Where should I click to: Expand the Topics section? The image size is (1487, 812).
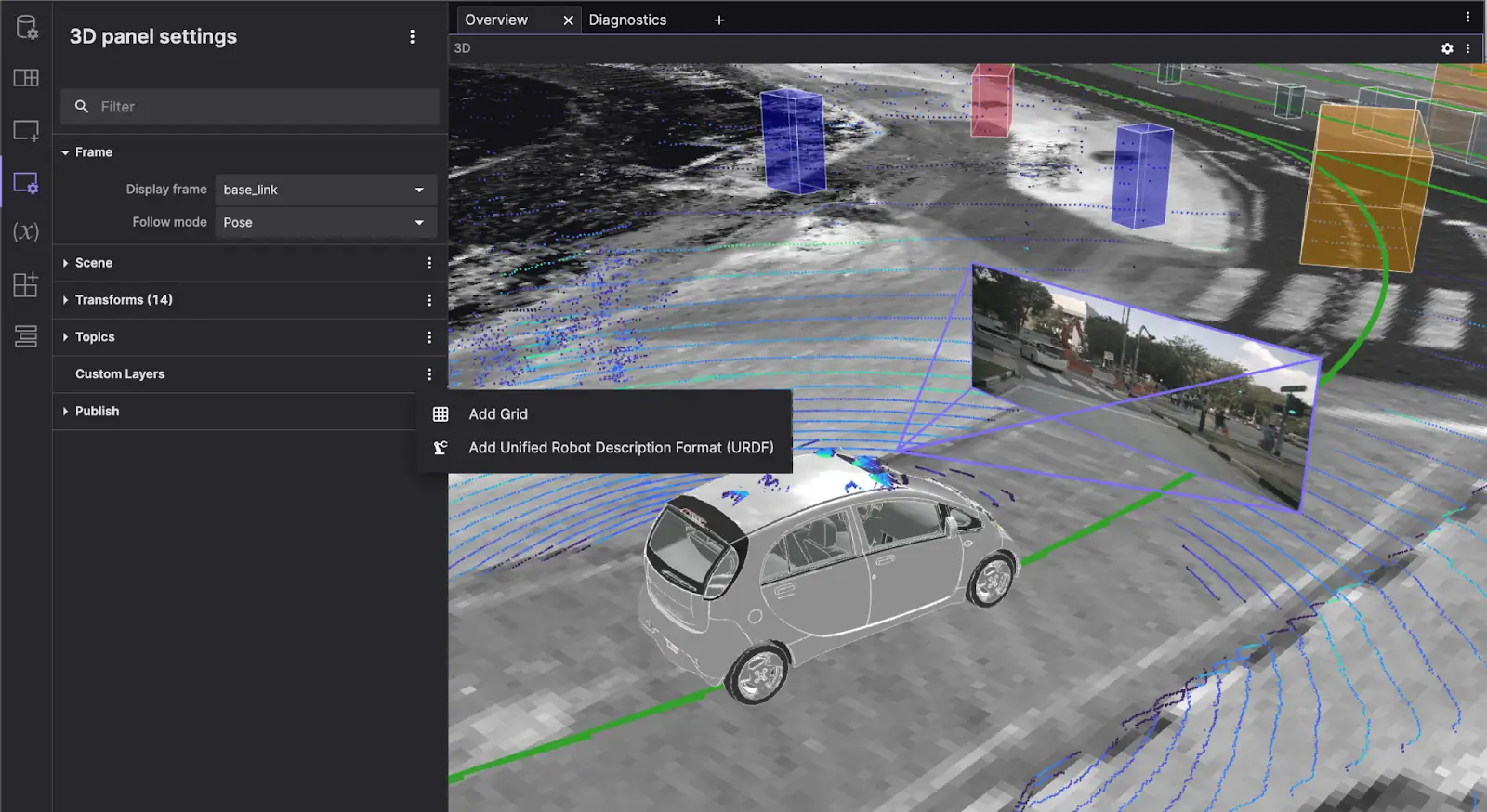[x=65, y=337]
